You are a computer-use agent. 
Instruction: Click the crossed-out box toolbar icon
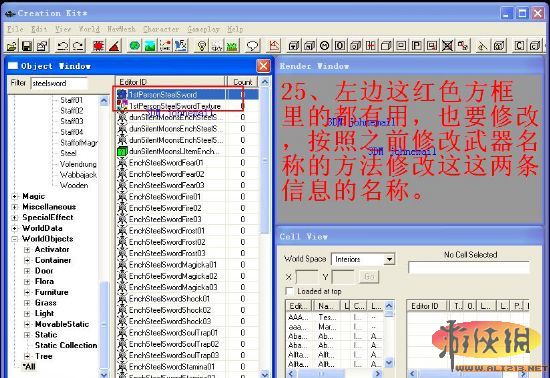[x=447, y=46]
